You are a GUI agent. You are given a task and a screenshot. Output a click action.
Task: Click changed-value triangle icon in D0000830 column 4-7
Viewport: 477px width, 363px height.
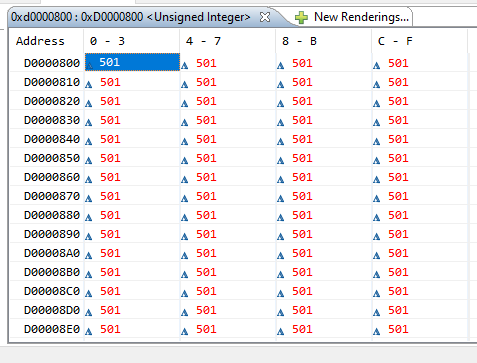(185, 123)
